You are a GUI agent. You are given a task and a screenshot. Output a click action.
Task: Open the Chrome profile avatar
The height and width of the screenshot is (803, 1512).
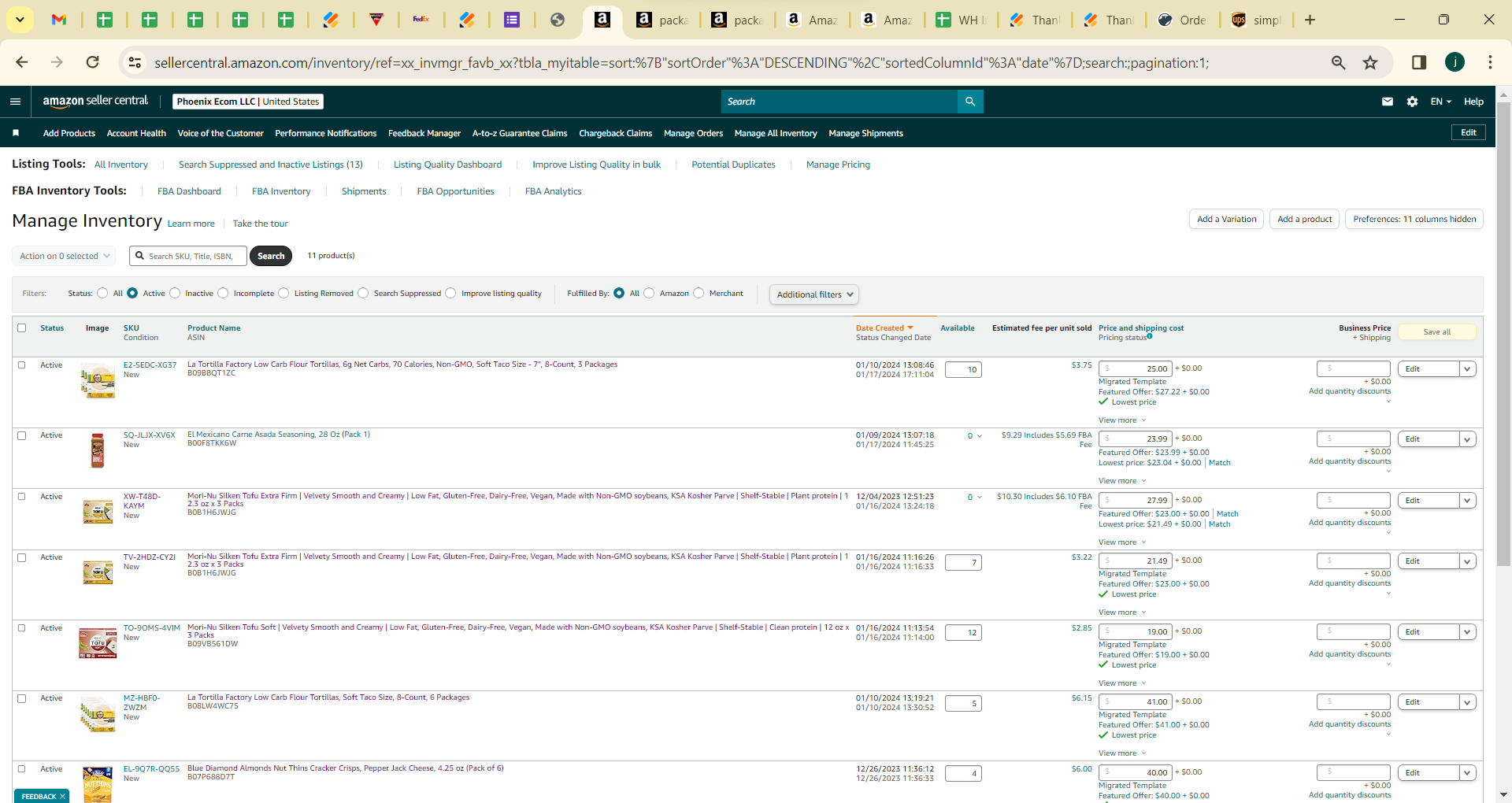point(1455,62)
